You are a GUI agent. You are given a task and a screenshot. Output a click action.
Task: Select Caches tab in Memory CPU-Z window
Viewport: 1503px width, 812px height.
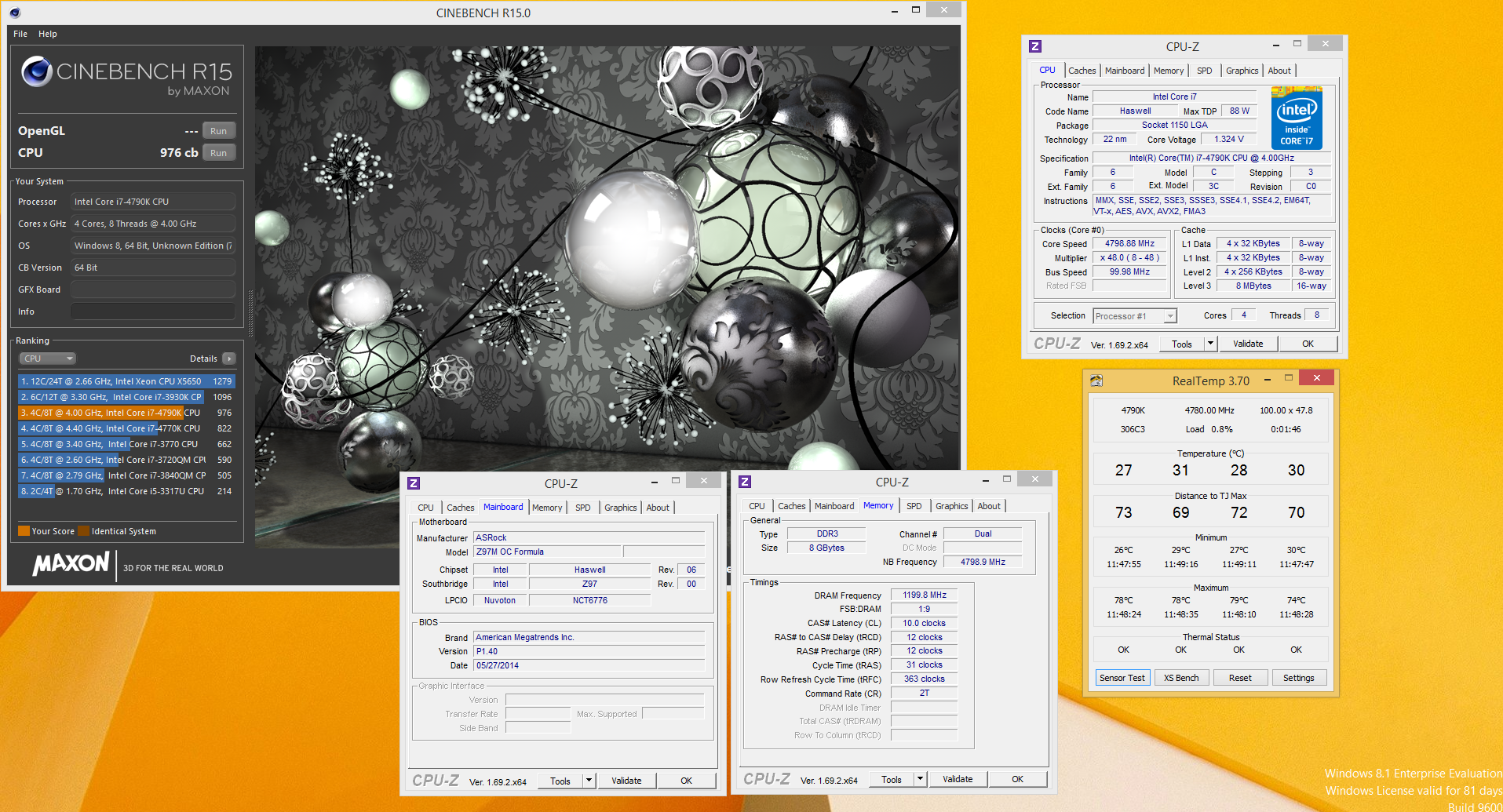[x=791, y=506]
